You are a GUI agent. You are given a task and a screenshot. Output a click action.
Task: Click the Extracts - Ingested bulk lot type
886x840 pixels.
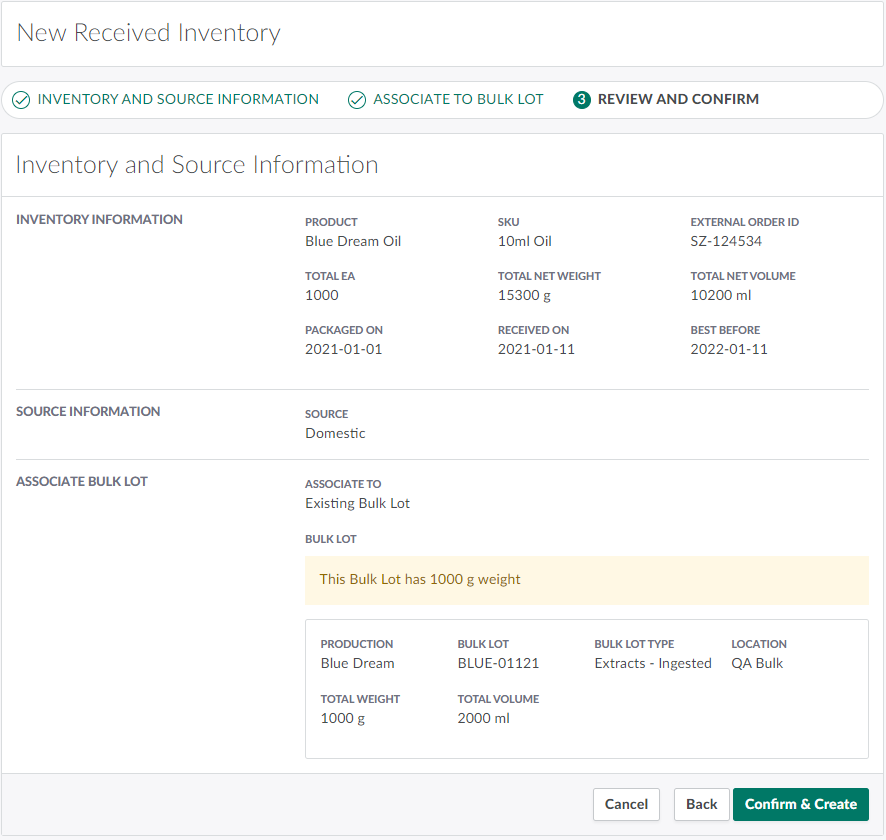click(x=653, y=663)
